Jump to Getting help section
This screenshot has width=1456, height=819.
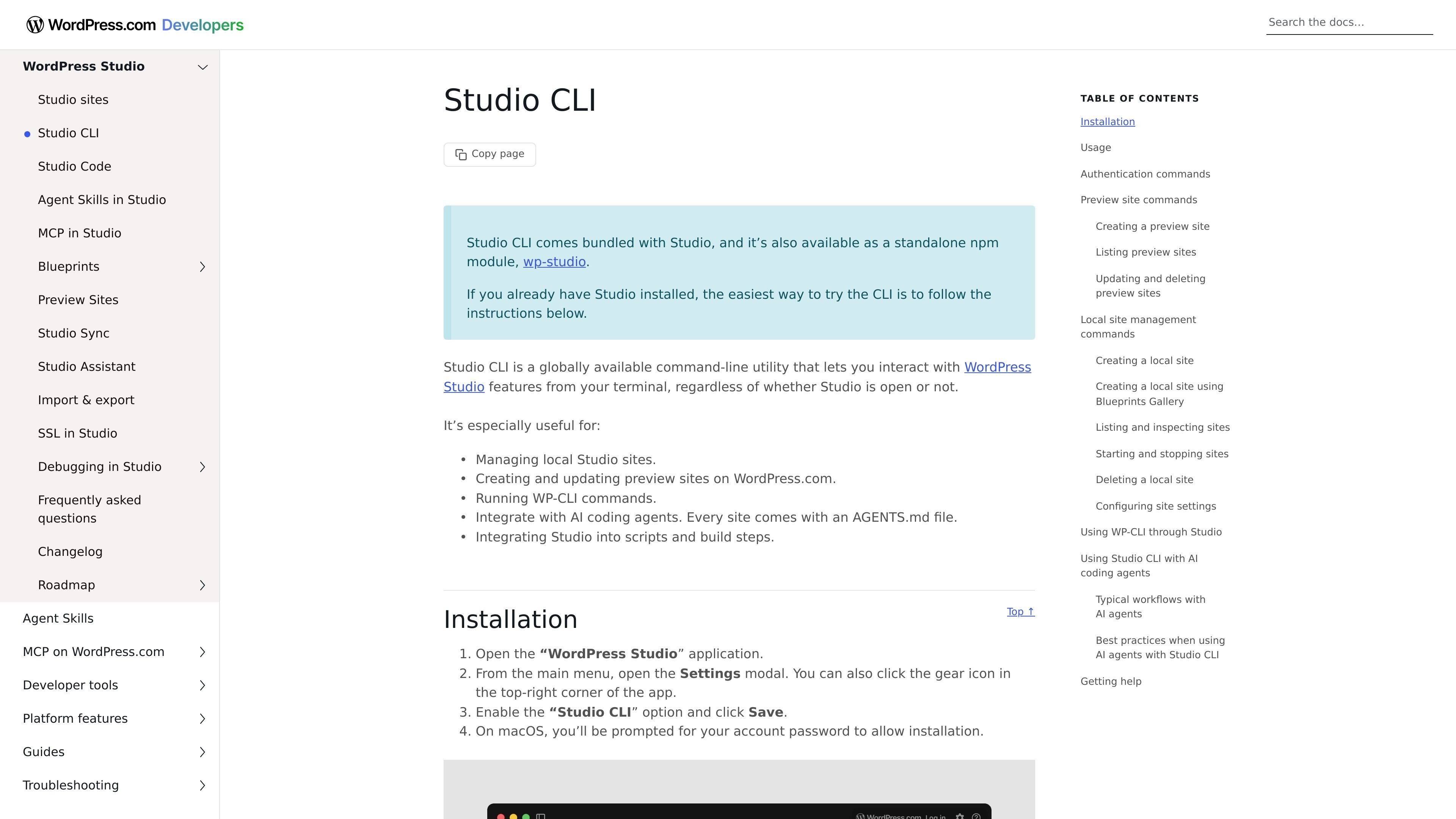coord(1111,682)
